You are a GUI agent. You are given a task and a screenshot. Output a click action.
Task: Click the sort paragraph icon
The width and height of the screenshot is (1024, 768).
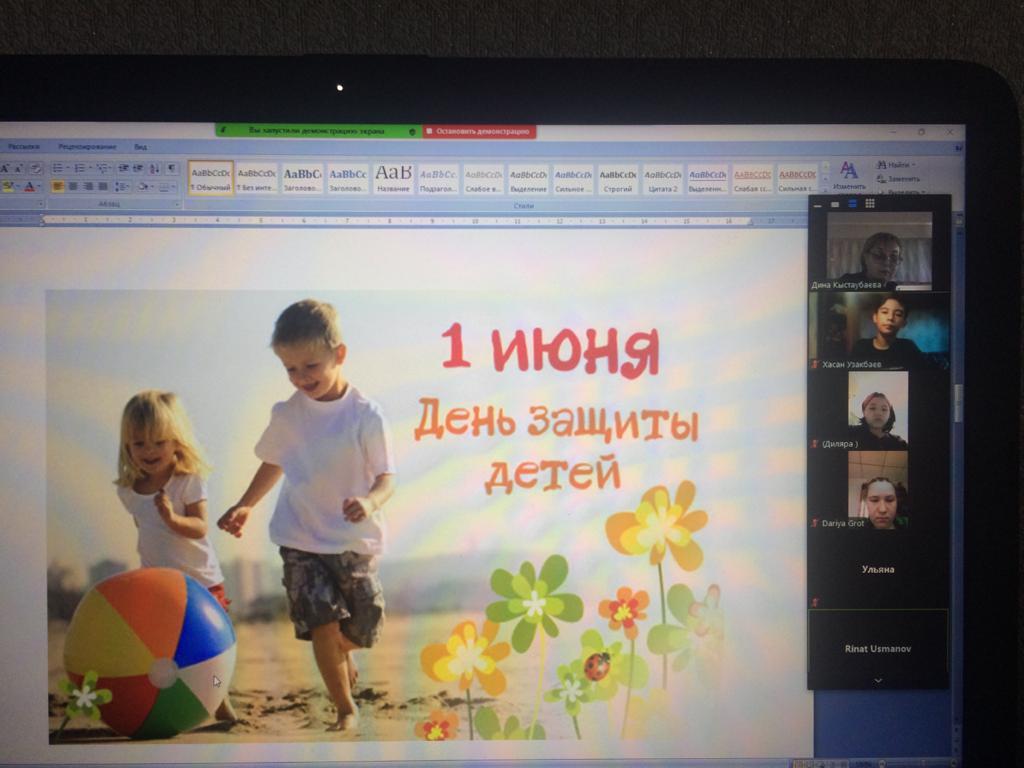click(153, 168)
